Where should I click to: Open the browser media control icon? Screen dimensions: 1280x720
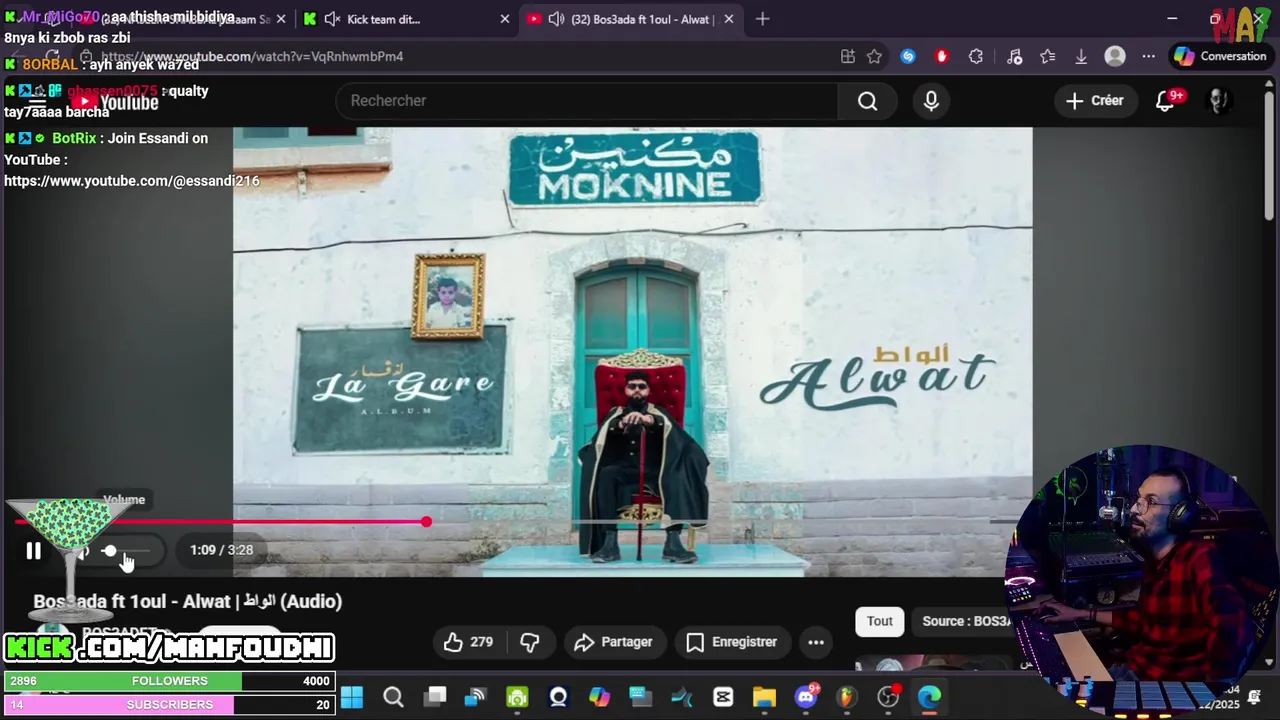point(1014,57)
